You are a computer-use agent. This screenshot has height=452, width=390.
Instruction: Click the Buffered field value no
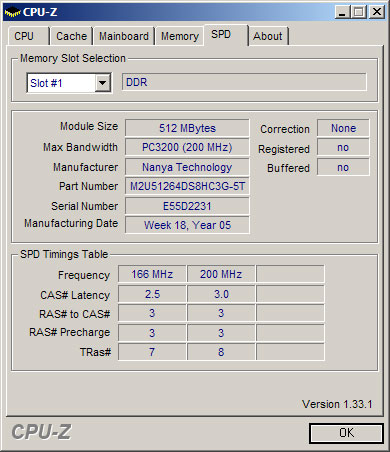(x=343, y=167)
